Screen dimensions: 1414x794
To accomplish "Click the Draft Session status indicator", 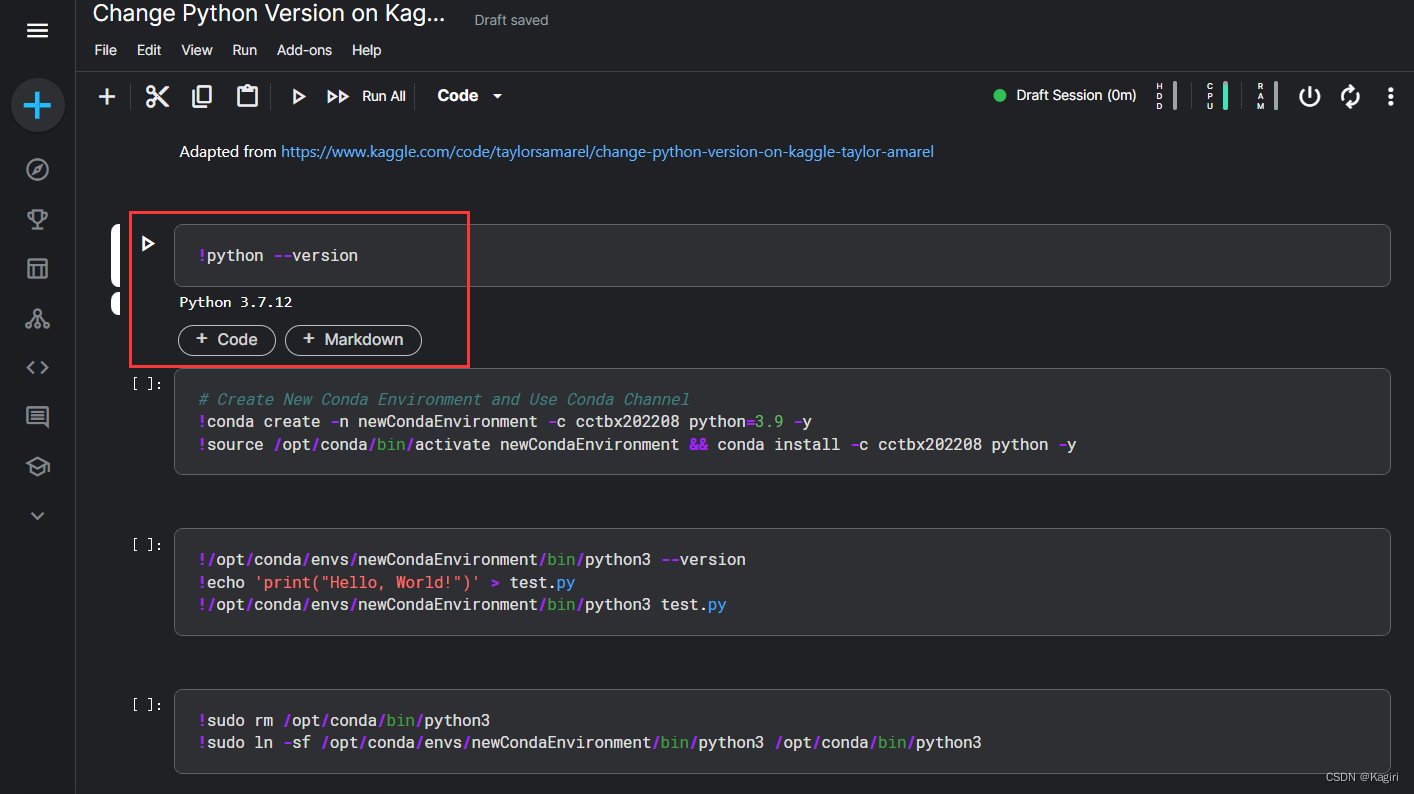I will click(1065, 96).
